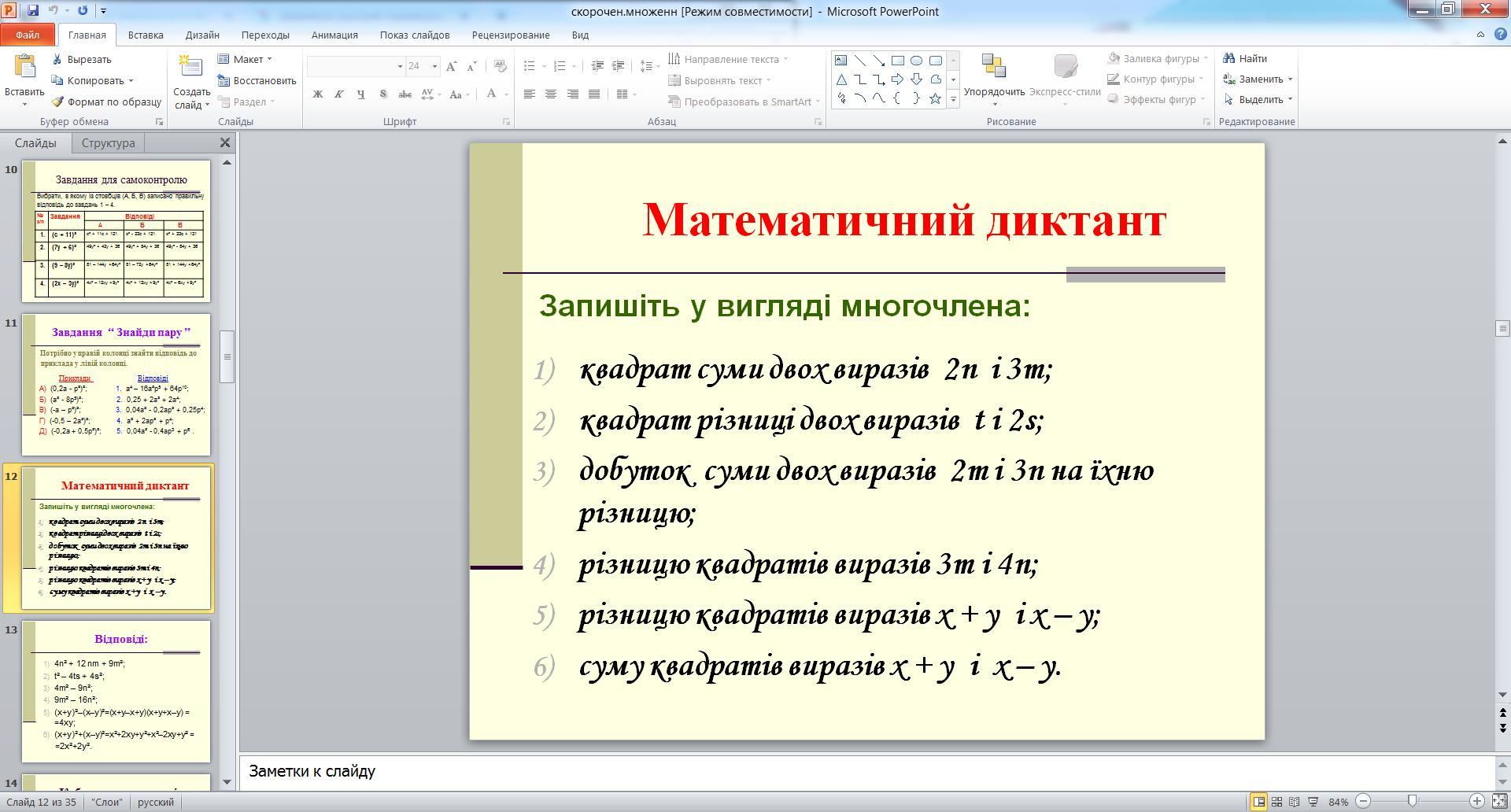Switch to reading view in status bar

point(1295,802)
